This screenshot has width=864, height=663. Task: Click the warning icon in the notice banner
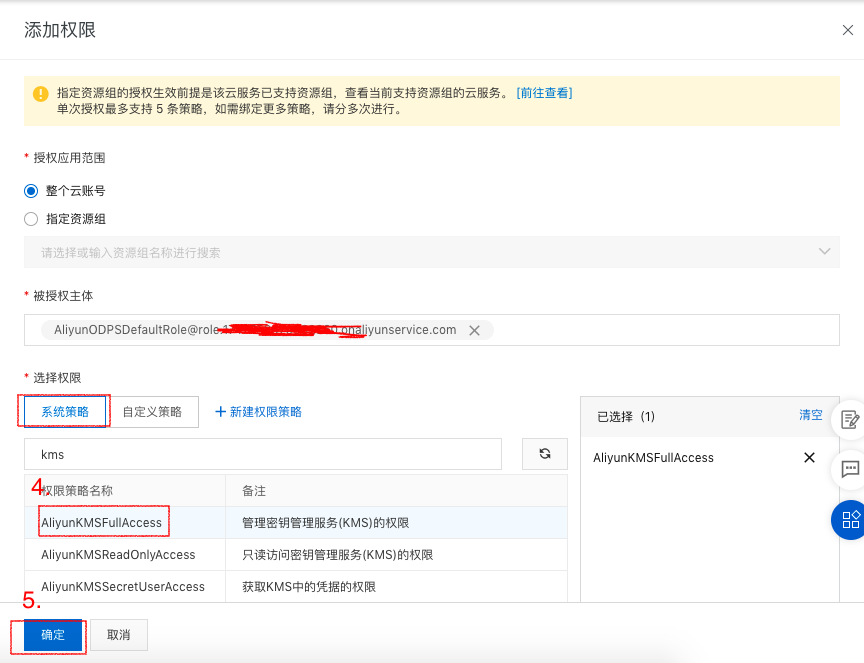[x=39, y=95]
